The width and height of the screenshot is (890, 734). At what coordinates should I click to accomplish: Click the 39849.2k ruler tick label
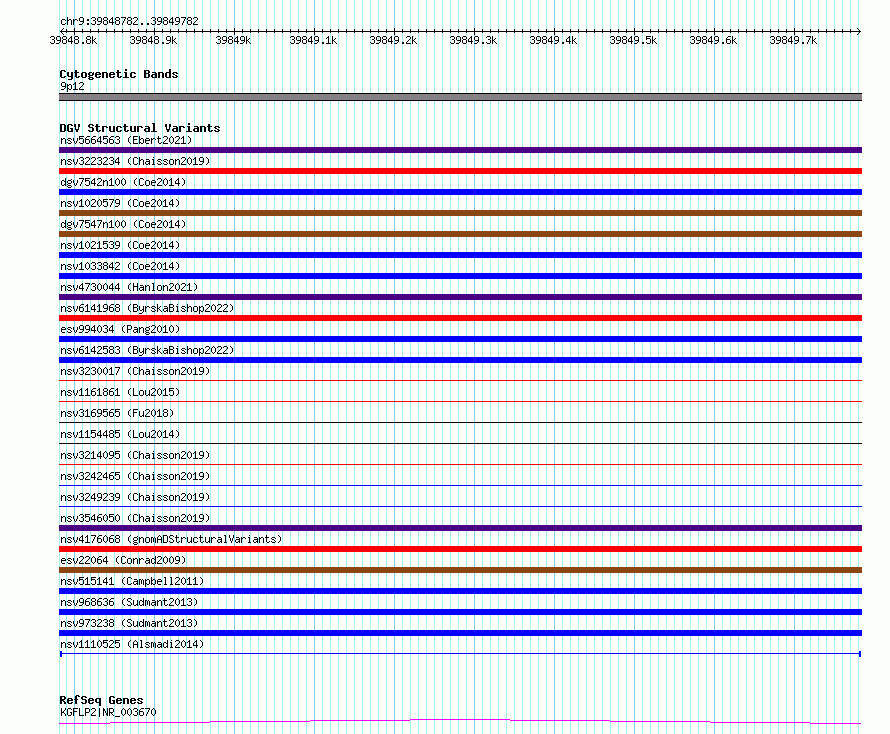[393, 40]
